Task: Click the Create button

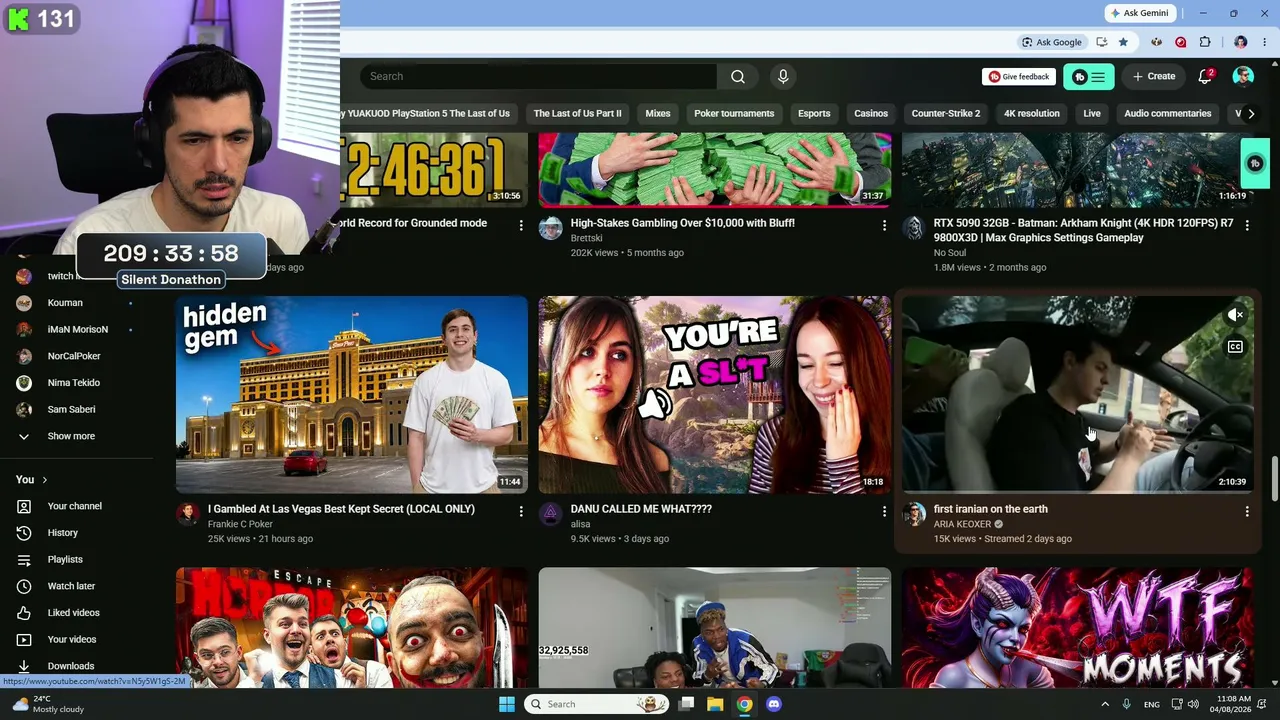Action: click(1154, 77)
